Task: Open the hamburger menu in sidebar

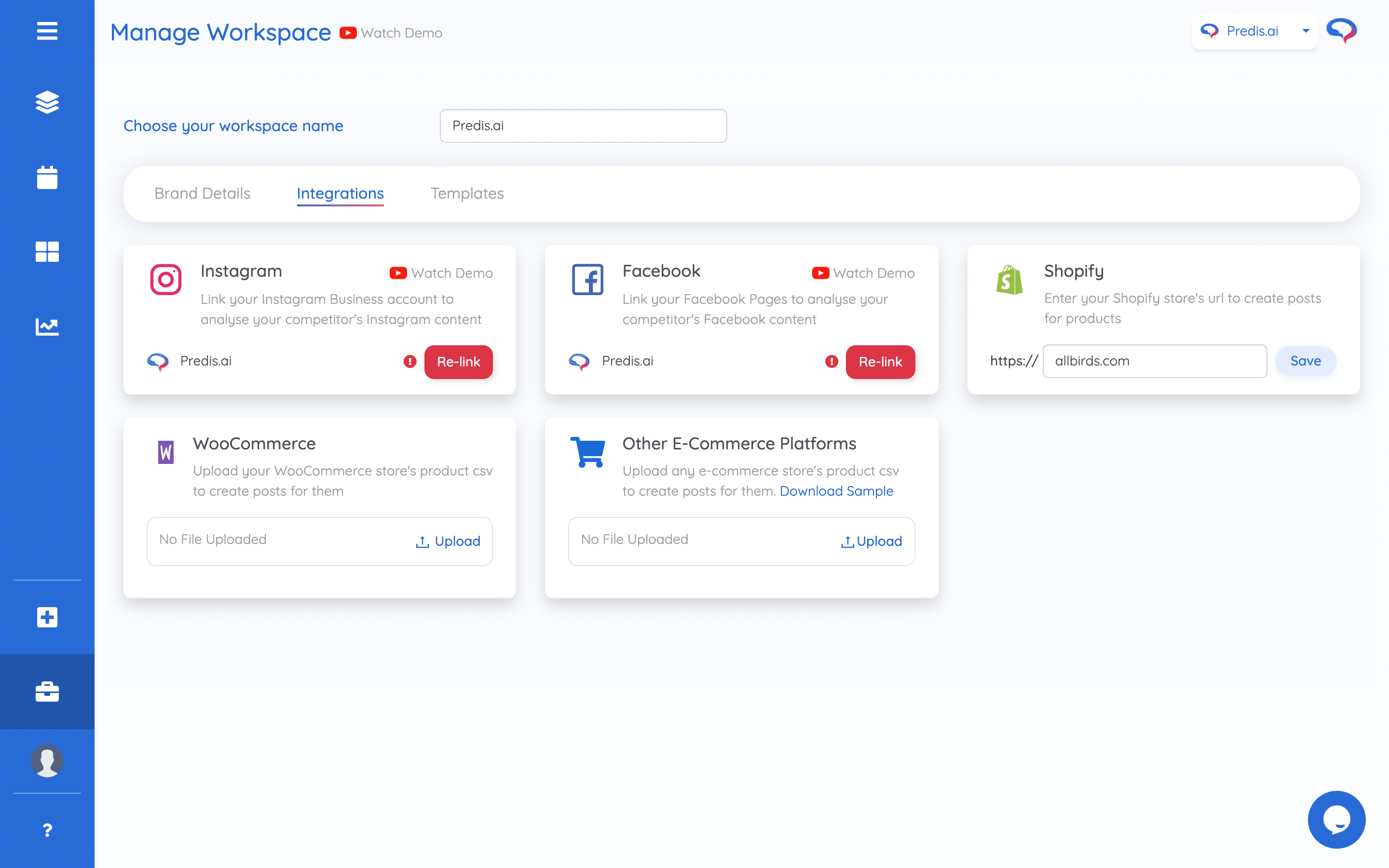Action: click(47, 31)
